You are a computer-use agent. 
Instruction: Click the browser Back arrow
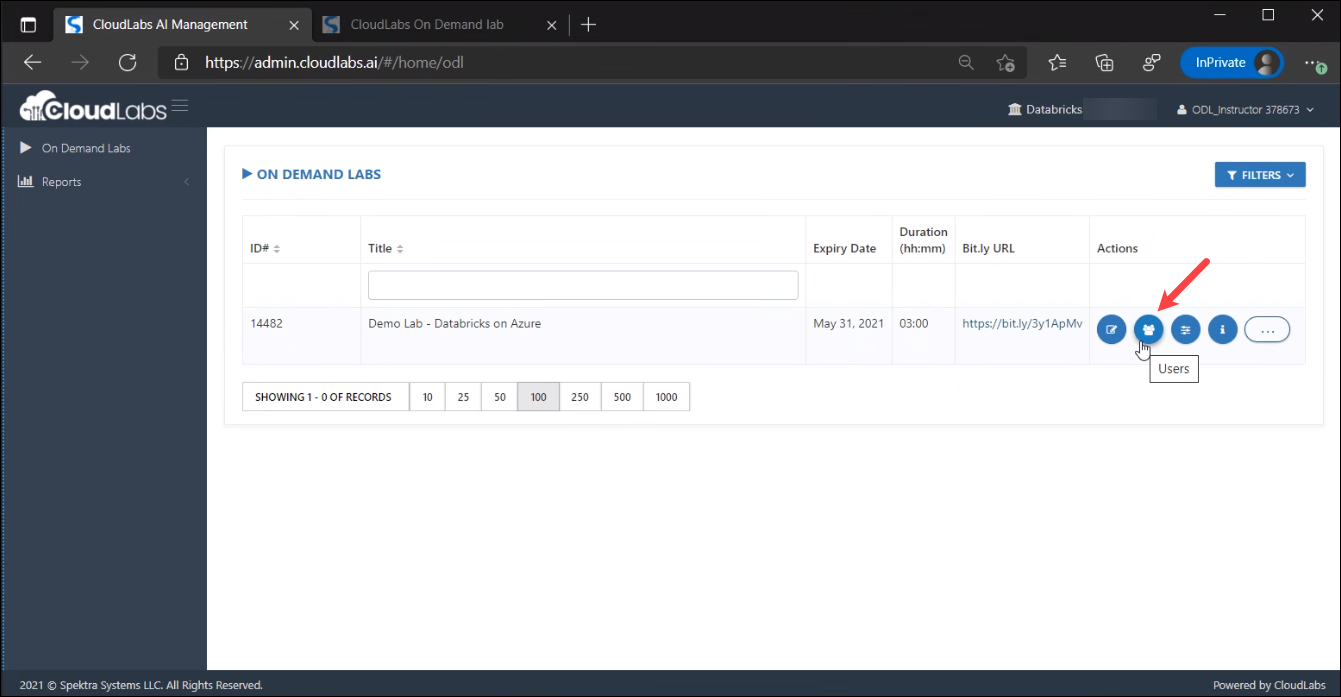(x=33, y=63)
